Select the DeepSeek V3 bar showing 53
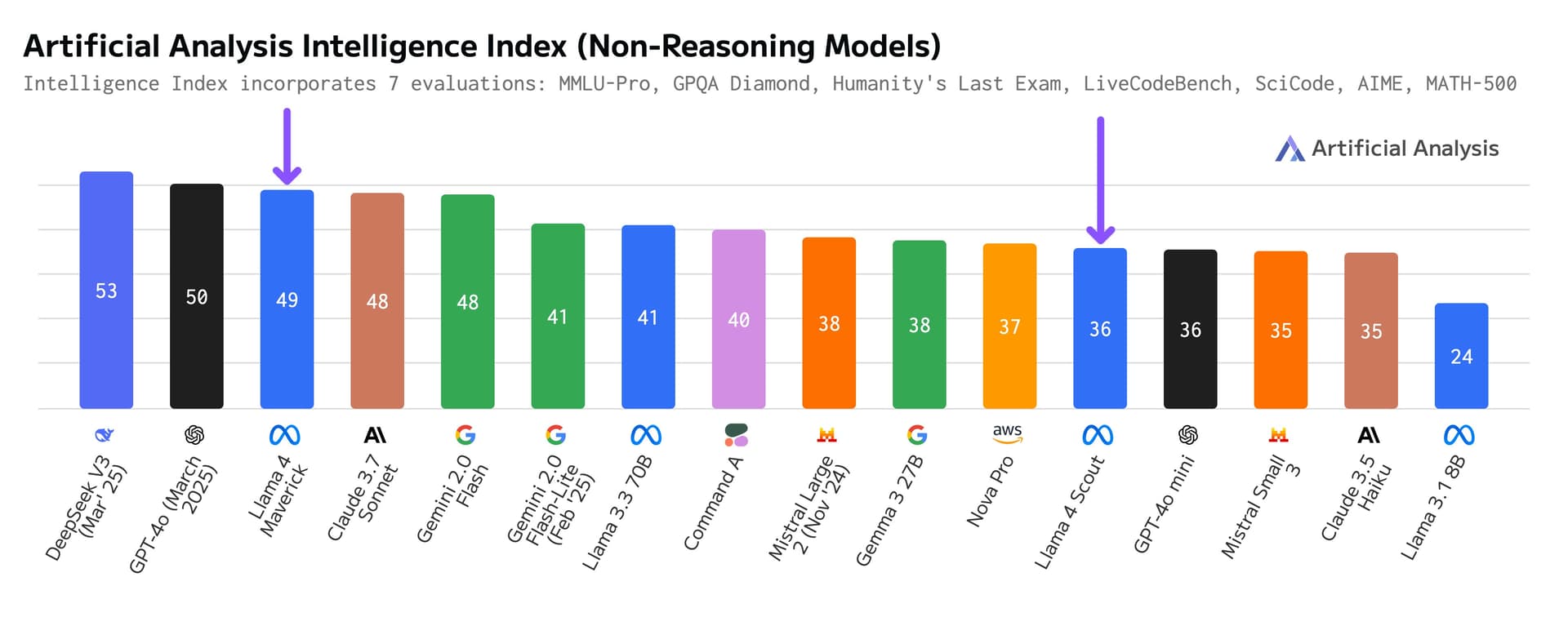 [106, 290]
